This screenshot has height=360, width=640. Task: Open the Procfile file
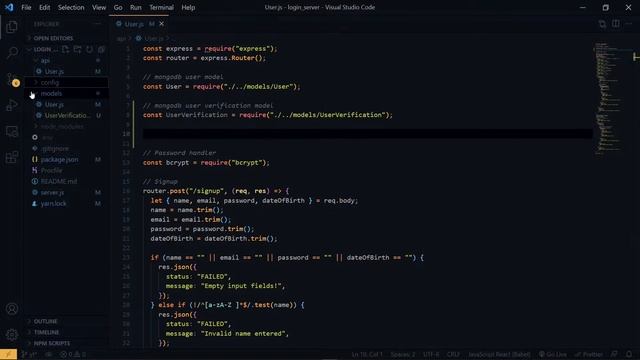tap(52, 171)
